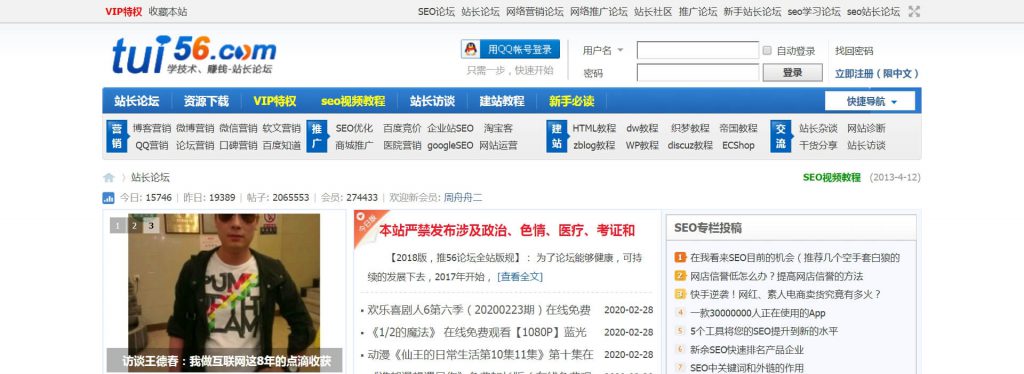This screenshot has width=1024, height=374.
Task: Click the blue 推广 category badge
Action: click(x=317, y=136)
